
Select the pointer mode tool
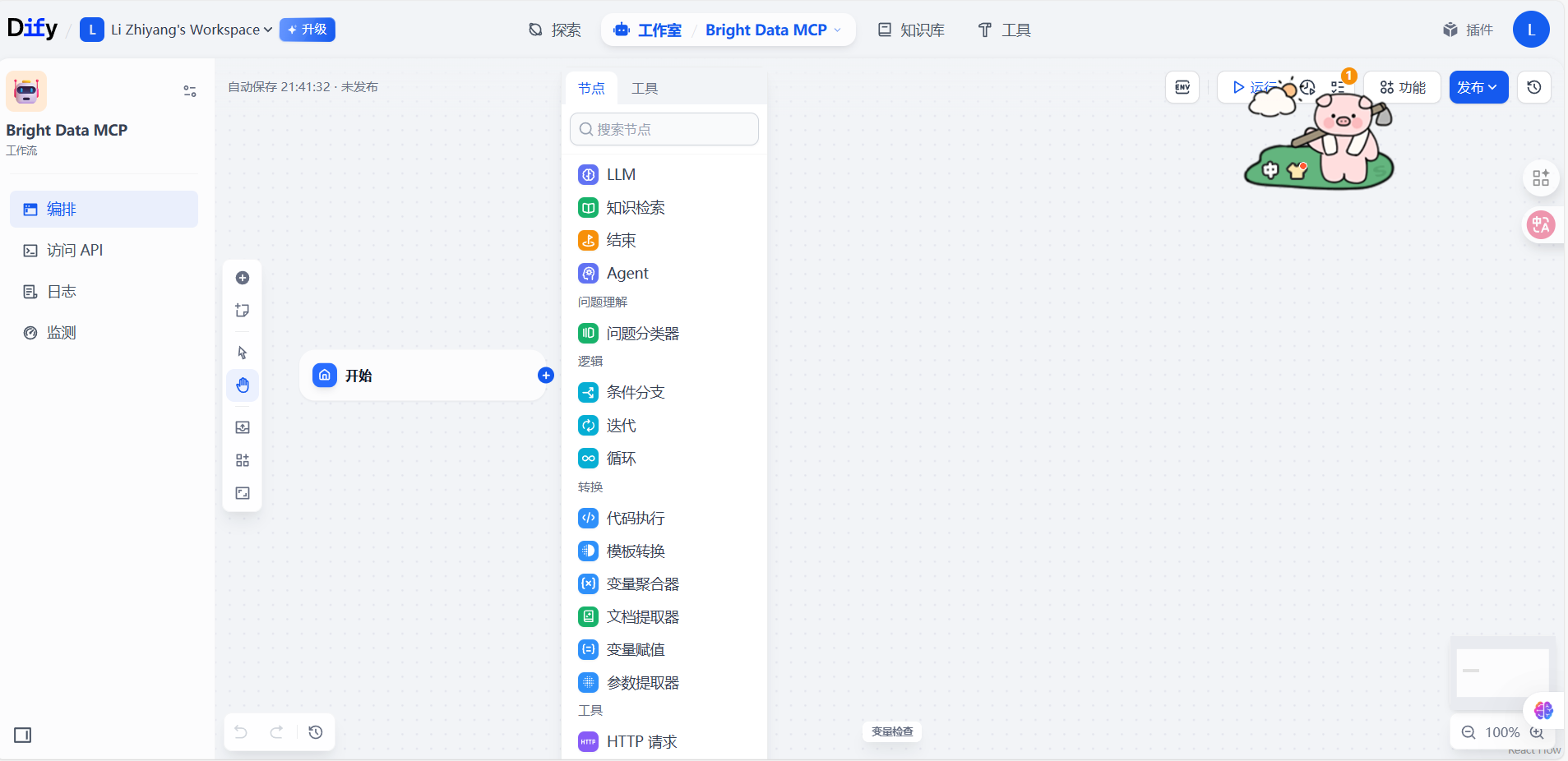[x=243, y=353]
